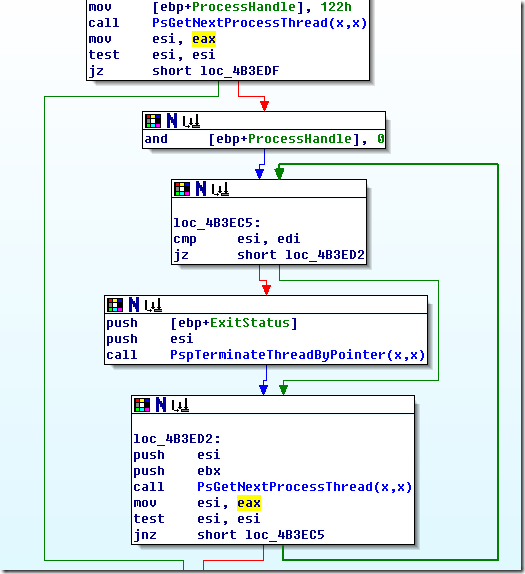Click the 'loc_4B3ED2:' label
This screenshot has width=525, height=574.
(x=177, y=439)
